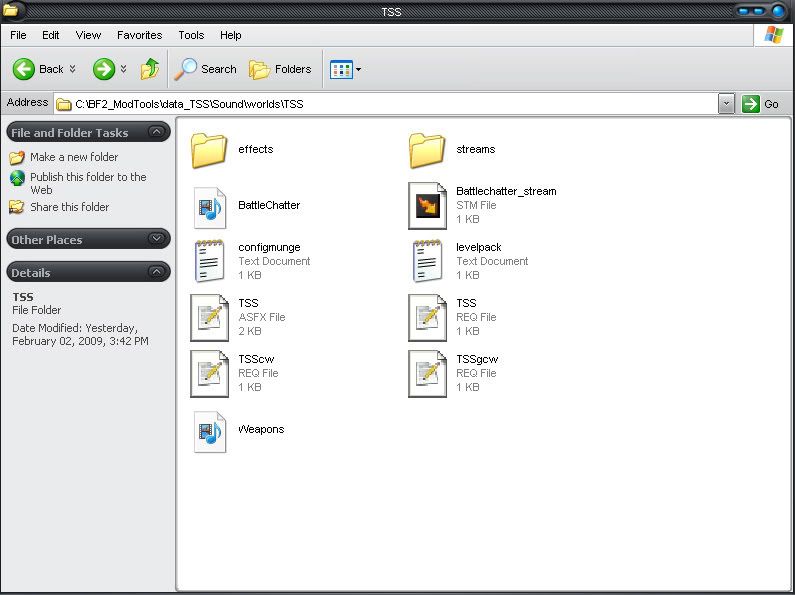
Task: Select the levelpack text document icon
Action: click(427, 261)
